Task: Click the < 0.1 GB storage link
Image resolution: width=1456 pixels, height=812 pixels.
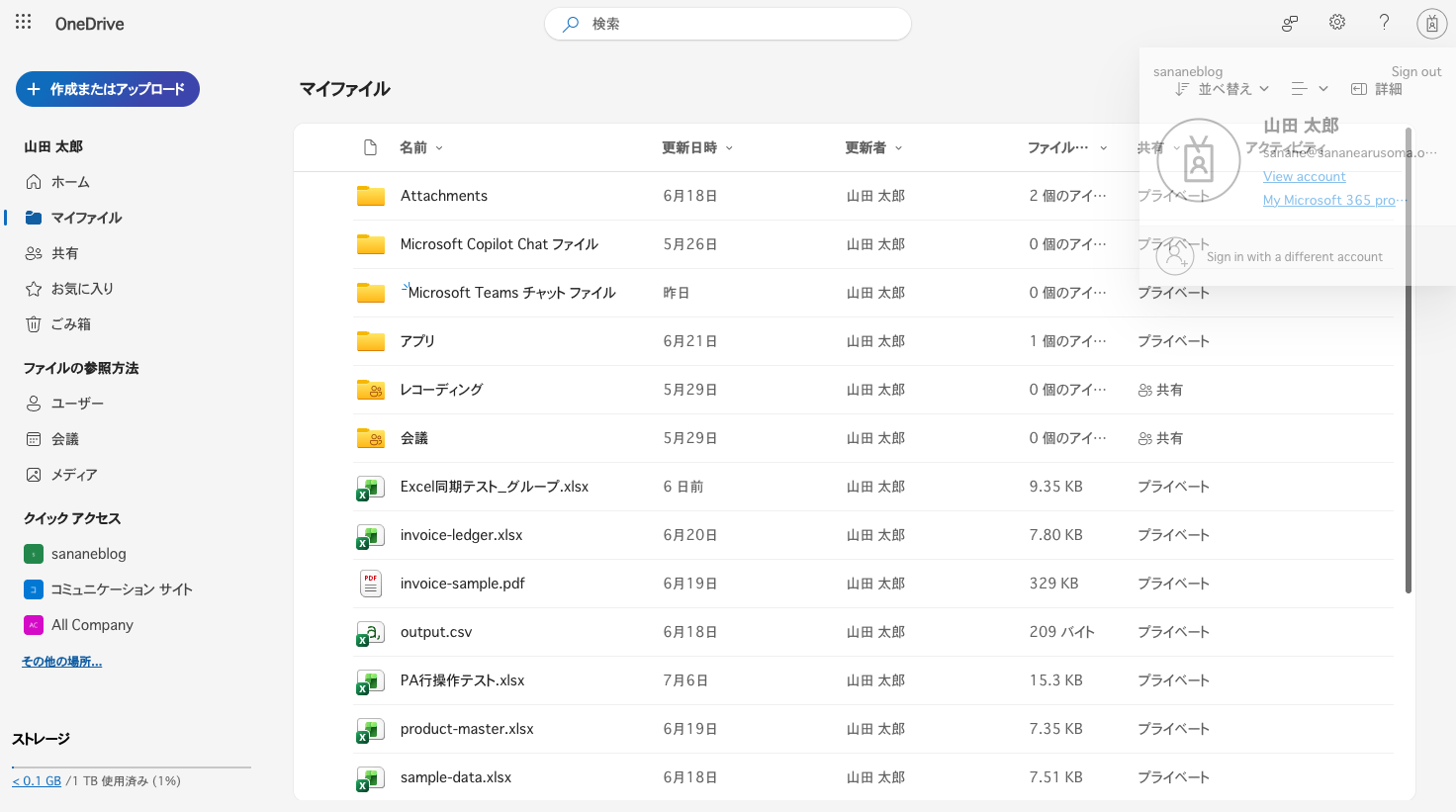Action: click(37, 781)
